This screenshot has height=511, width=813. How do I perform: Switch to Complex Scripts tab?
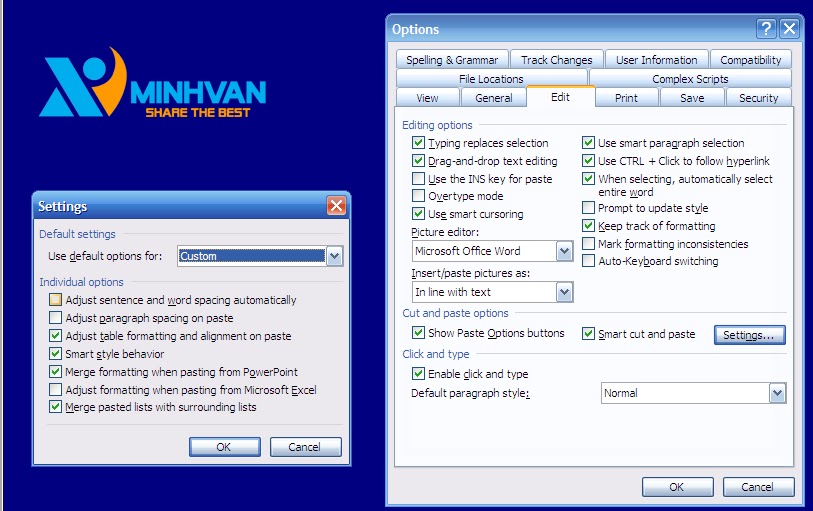pyautogui.click(x=690, y=79)
